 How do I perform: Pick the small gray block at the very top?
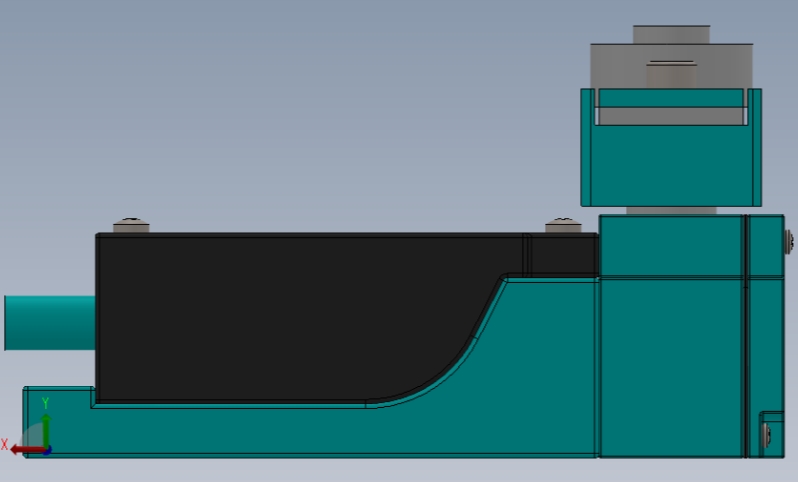tap(671, 34)
